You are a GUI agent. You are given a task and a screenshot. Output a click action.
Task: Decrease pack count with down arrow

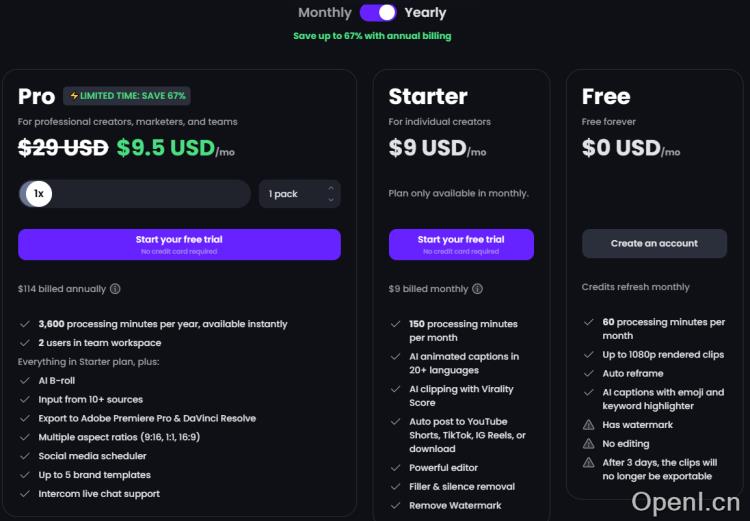click(x=331, y=200)
